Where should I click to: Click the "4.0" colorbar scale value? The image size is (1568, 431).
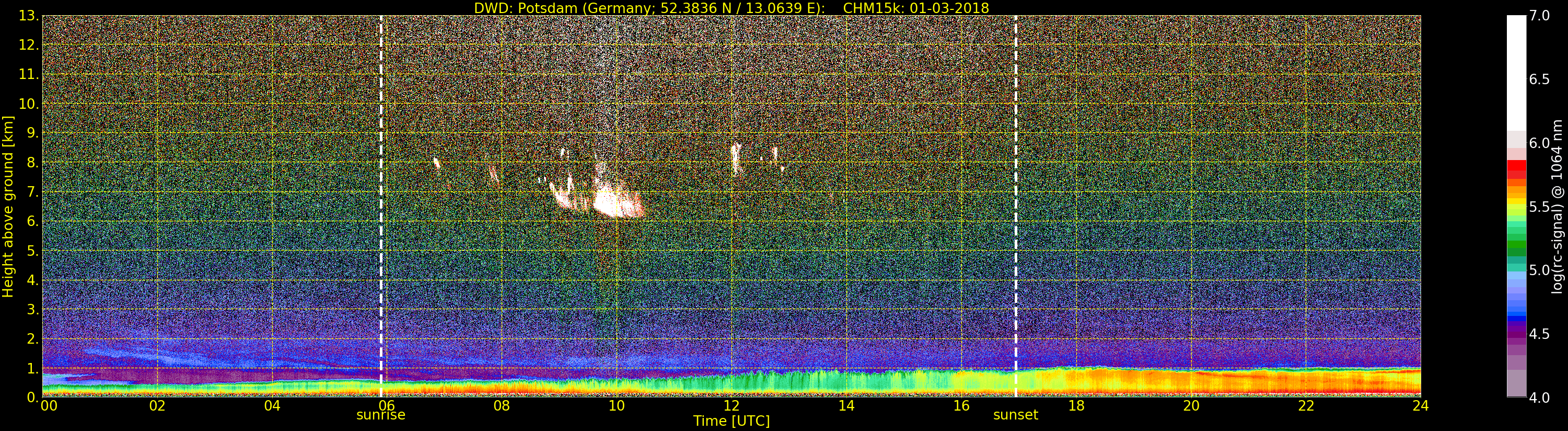(x=1539, y=398)
